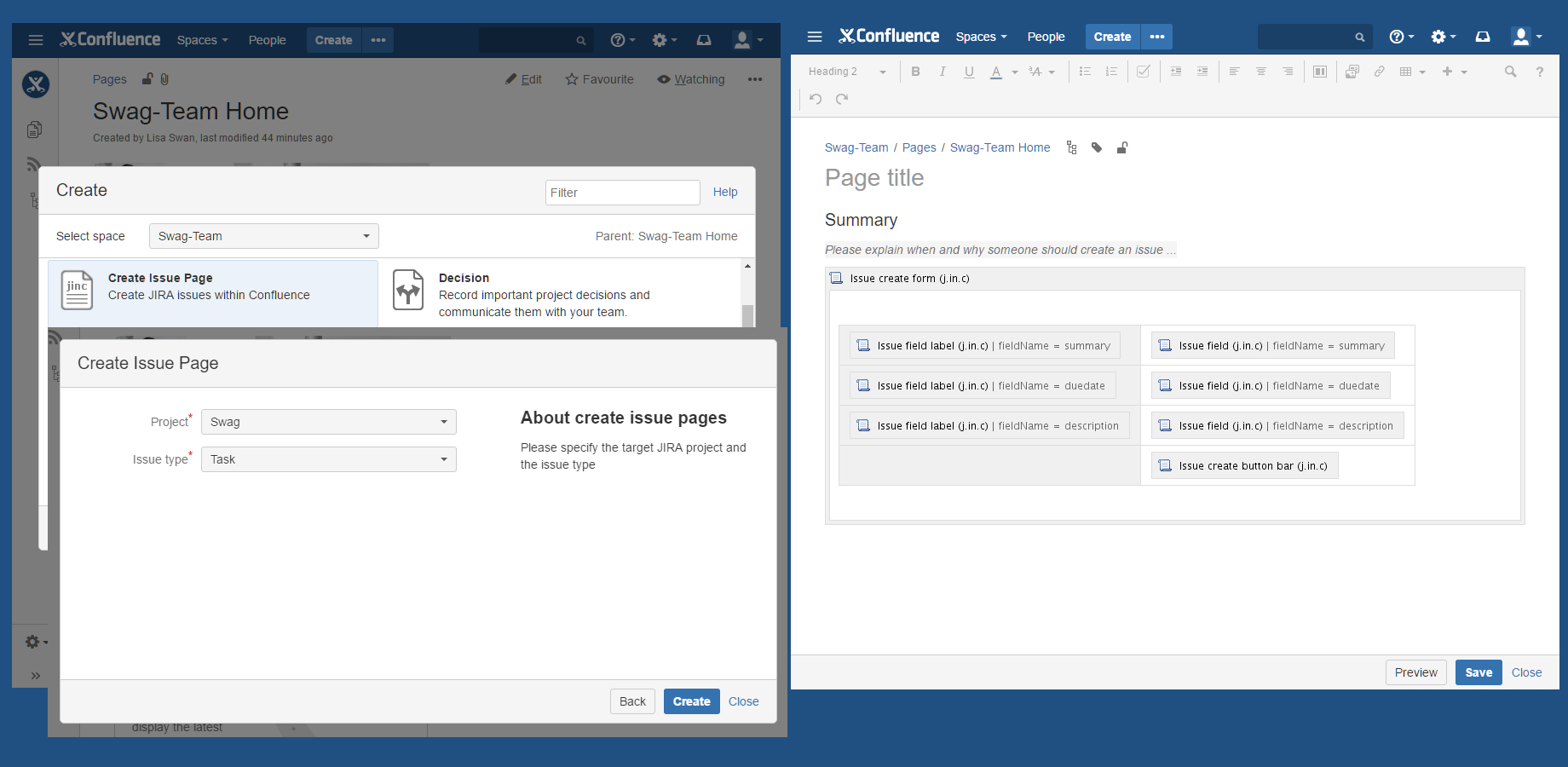The width and height of the screenshot is (1568, 767).
Task: Open the page layout tool
Action: point(1320,72)
